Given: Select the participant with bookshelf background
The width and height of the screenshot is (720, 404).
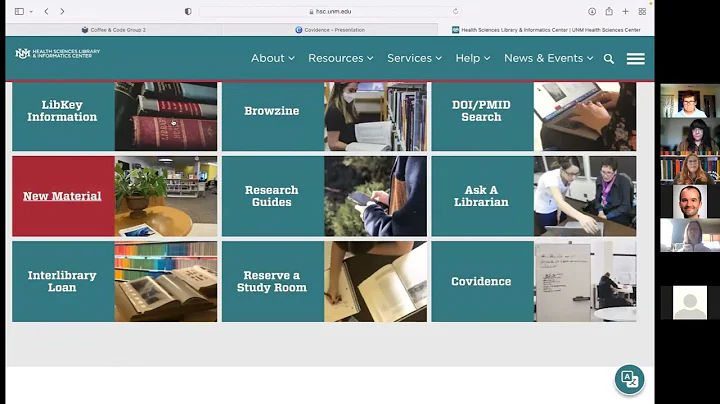Looking at the screenshot, I should [x=690, y=168].
